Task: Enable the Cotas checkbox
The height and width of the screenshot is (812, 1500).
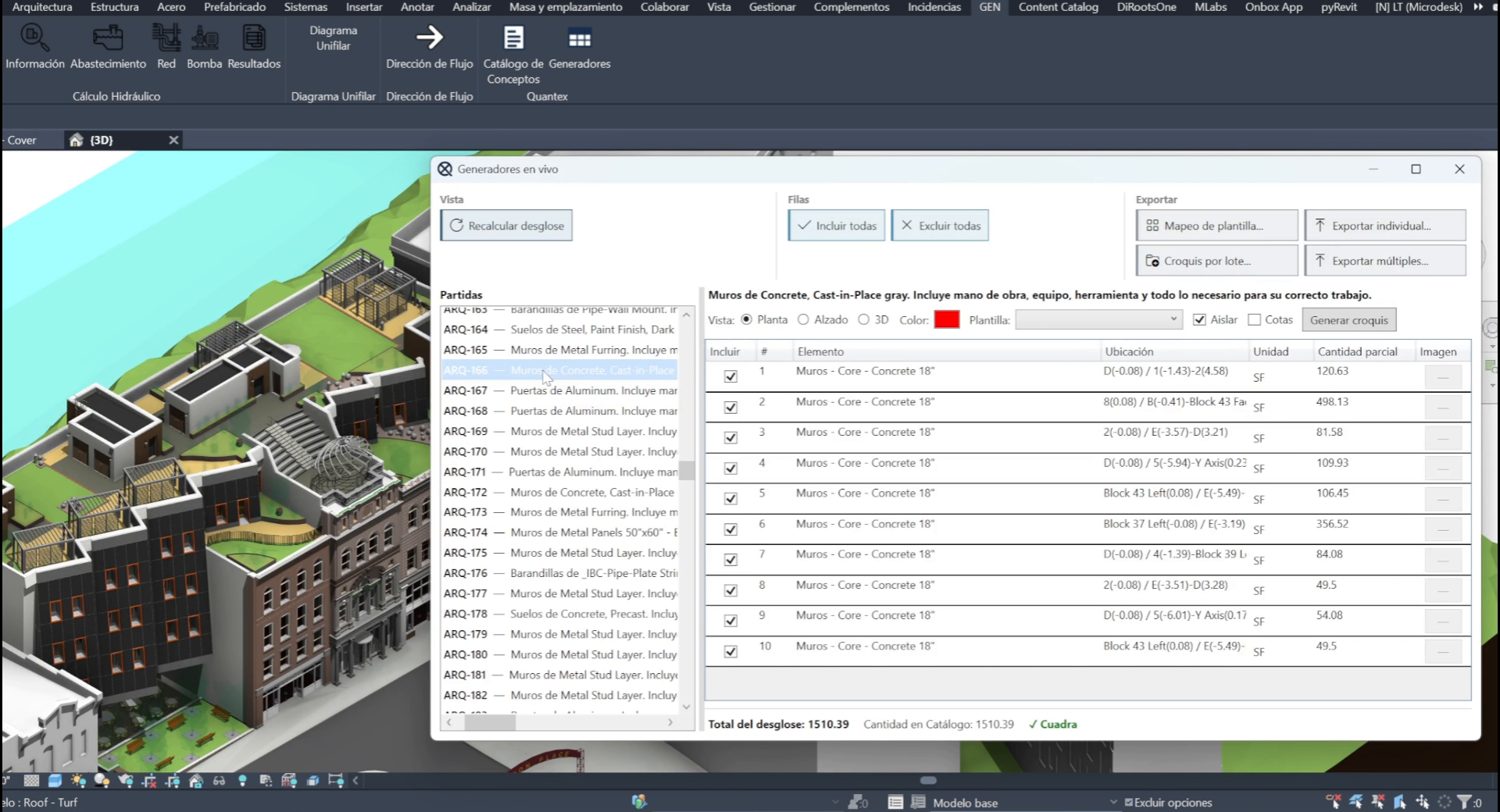Action: (1254, 319)
